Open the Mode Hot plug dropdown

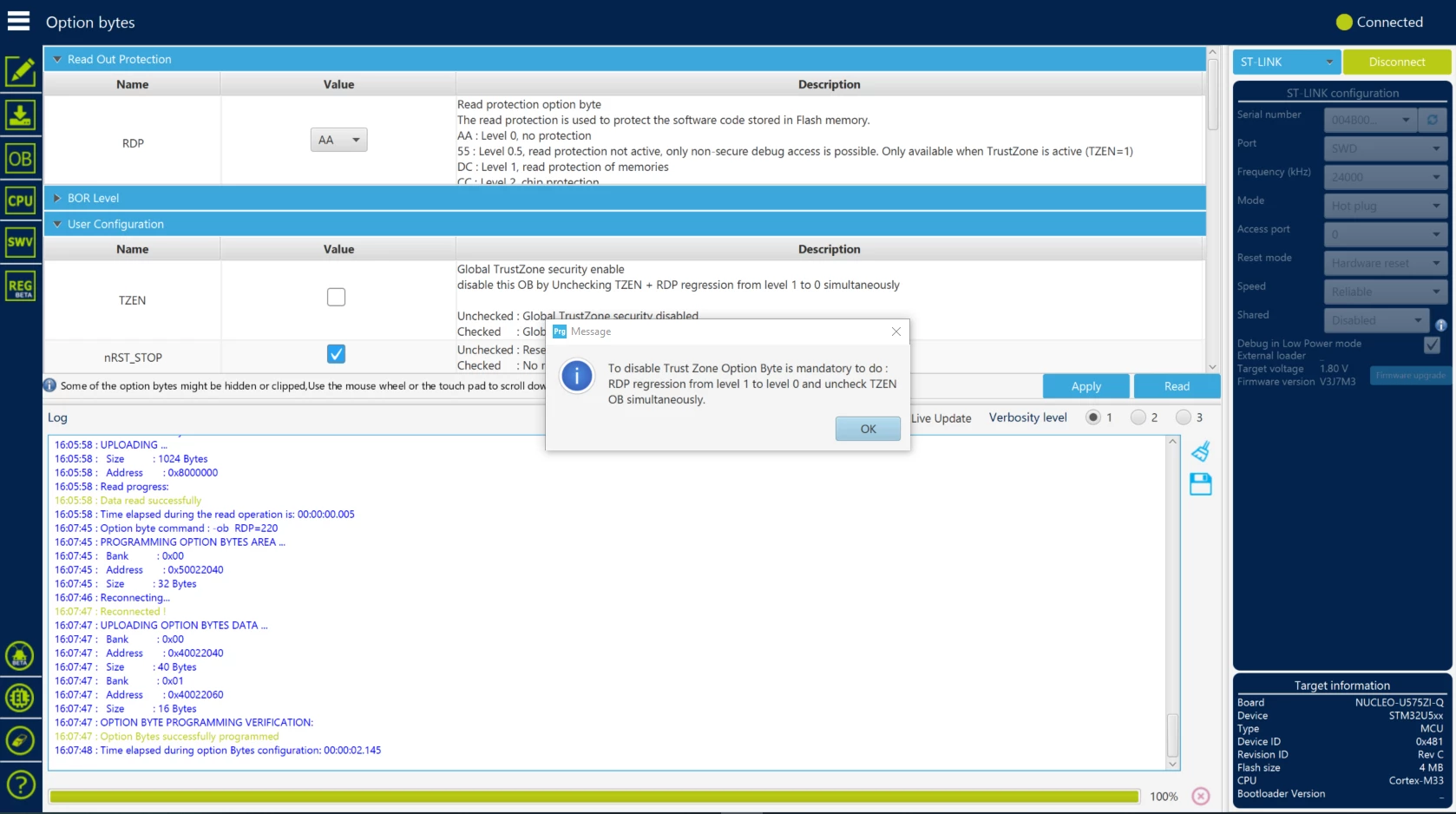coord(1385,206)
